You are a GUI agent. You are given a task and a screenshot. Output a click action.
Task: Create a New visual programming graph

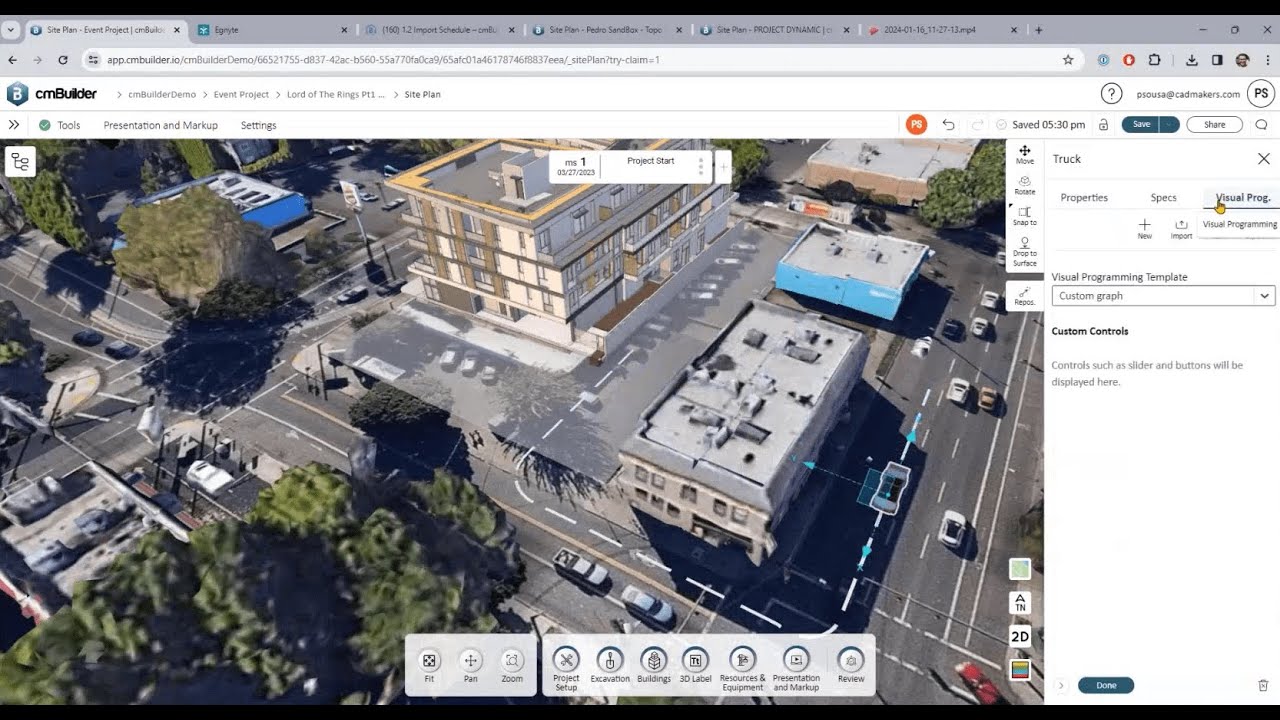click(1144, 229)
